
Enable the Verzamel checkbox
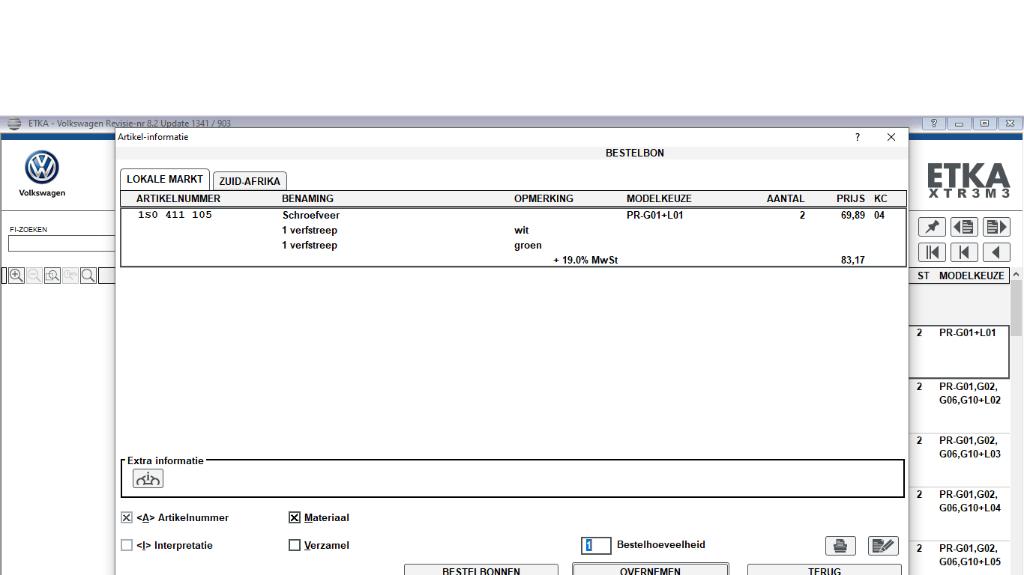294,545
